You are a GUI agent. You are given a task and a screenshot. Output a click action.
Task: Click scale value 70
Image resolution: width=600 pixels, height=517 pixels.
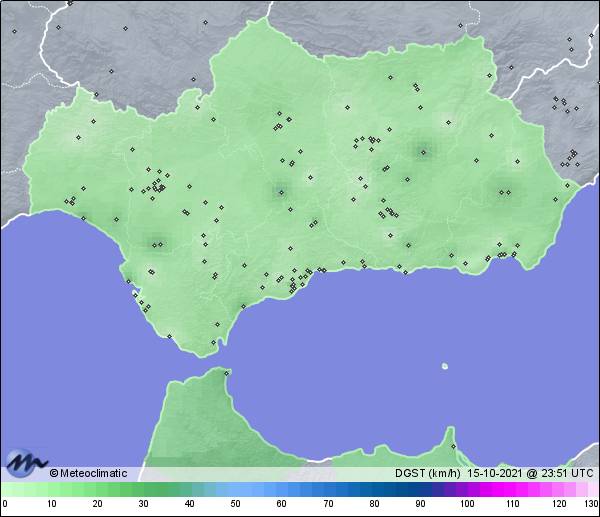[x=328, y=504]
